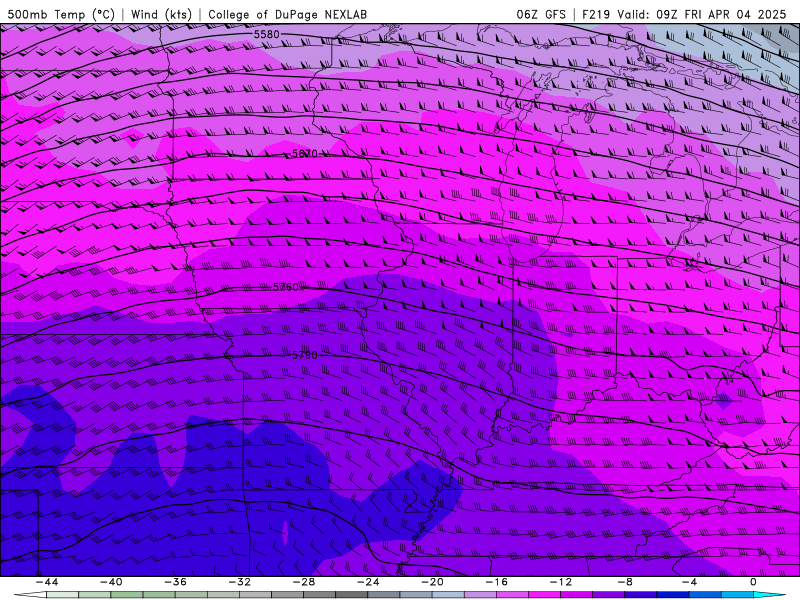The image size is (800, 600).
Task: Click the -4 colorbar tick label
Action: pos(689,582)
